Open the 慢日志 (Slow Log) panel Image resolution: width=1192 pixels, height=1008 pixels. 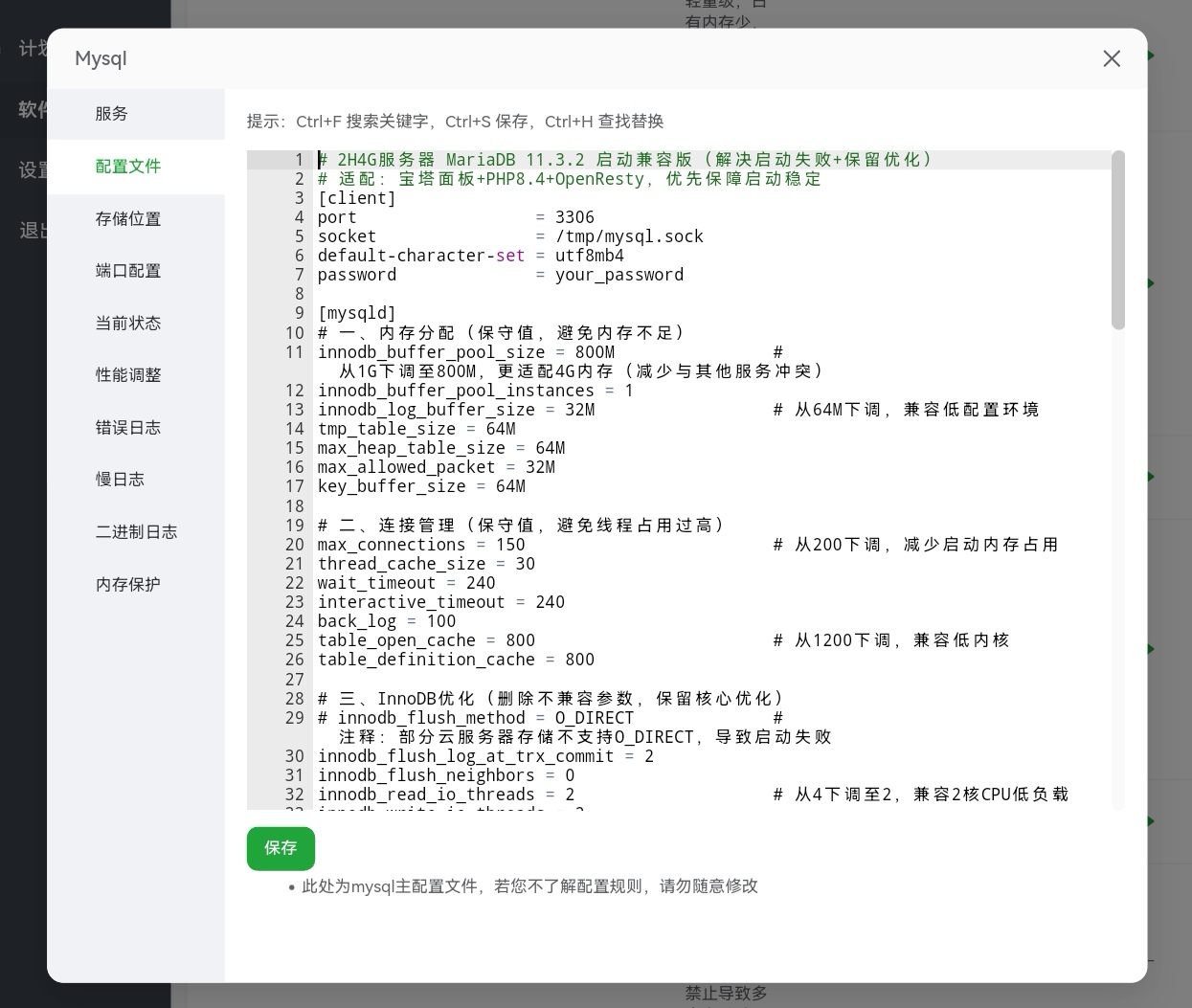point(120,479)
